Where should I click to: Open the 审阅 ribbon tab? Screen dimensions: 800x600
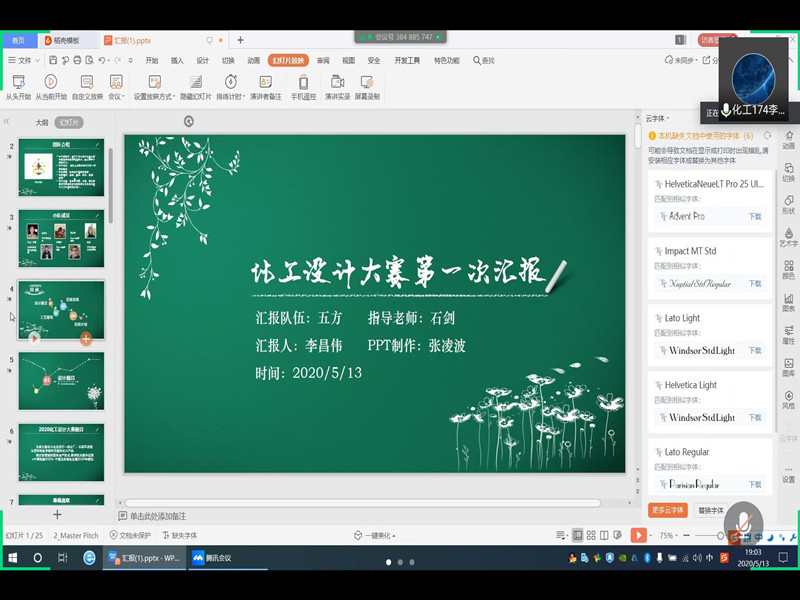323,60
